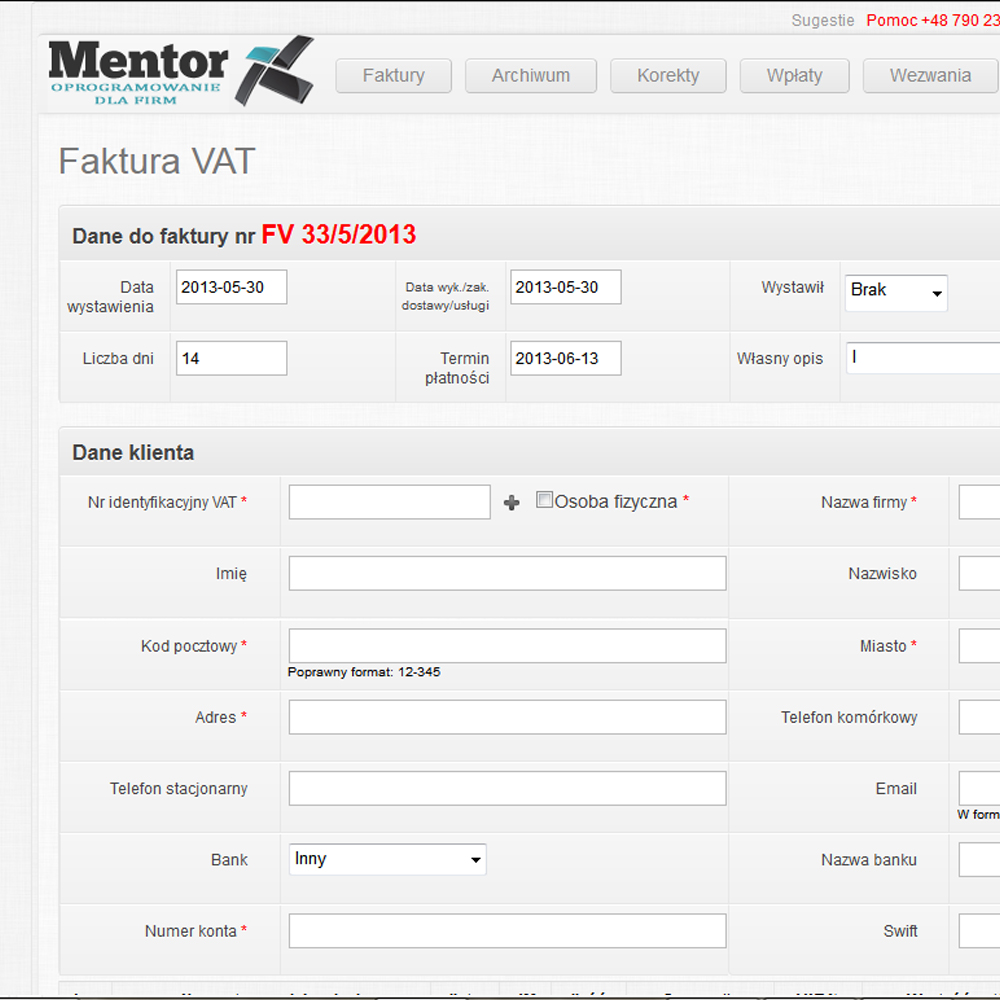Open the Wystawił dropdown
This screenshot has width=1000, height=1000.
pyautogui.click(x=896, y=292)
